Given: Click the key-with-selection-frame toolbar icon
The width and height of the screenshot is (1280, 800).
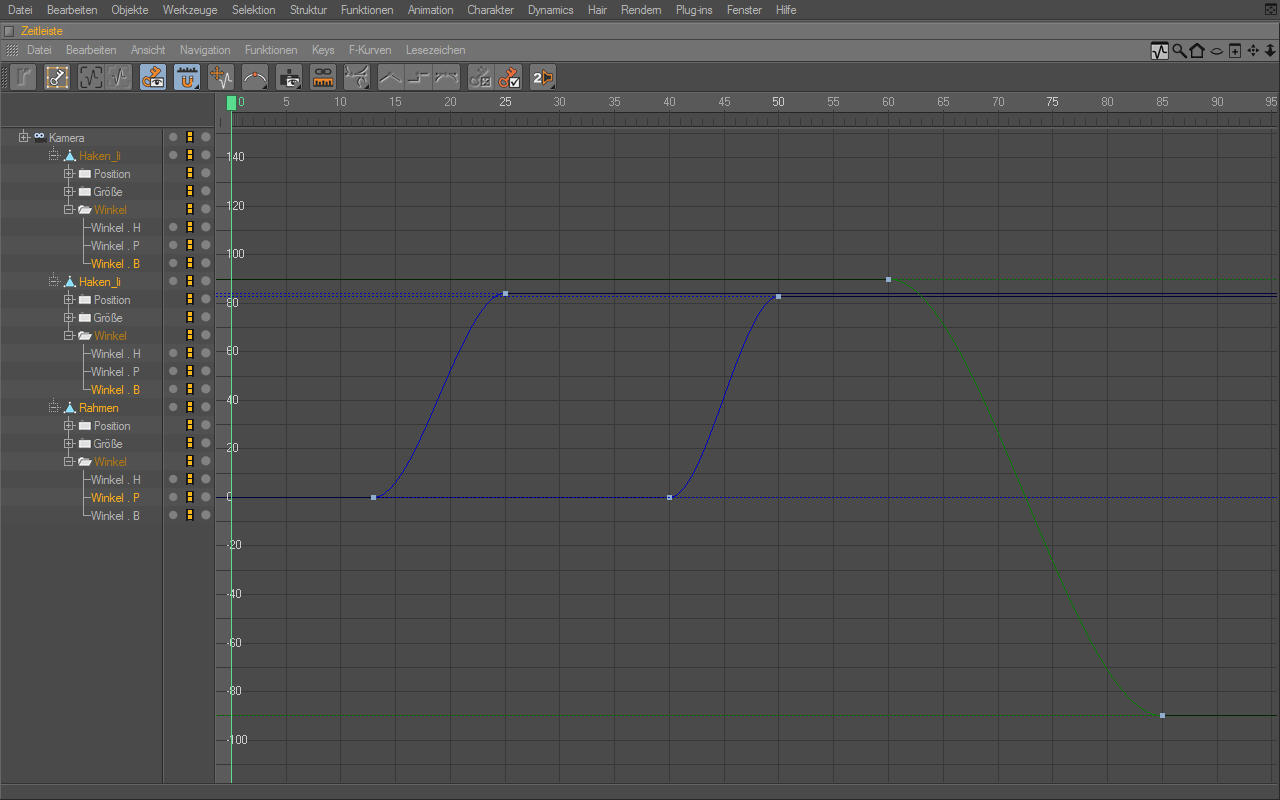Looking at the screenshot, I should pyautogui.click(x=57, y=77).
